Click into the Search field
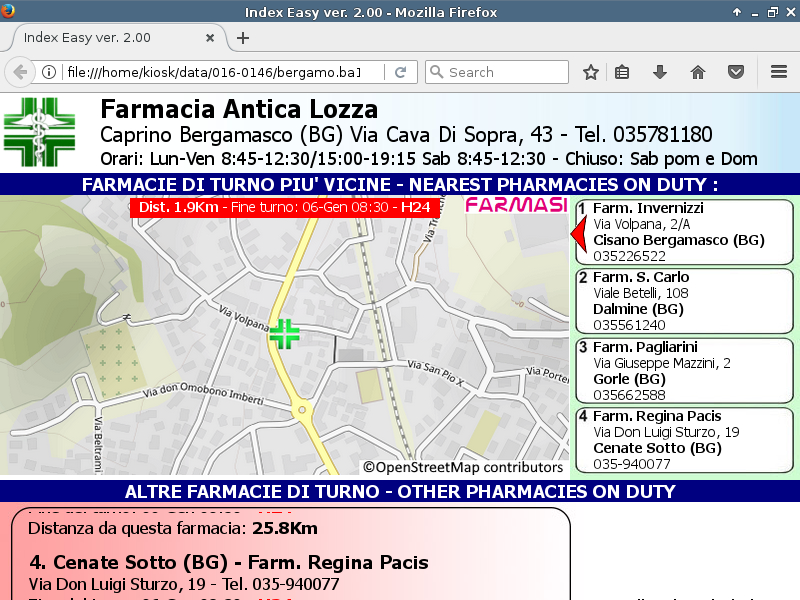This screenshot has width=800, height=600. click(505, 72)
